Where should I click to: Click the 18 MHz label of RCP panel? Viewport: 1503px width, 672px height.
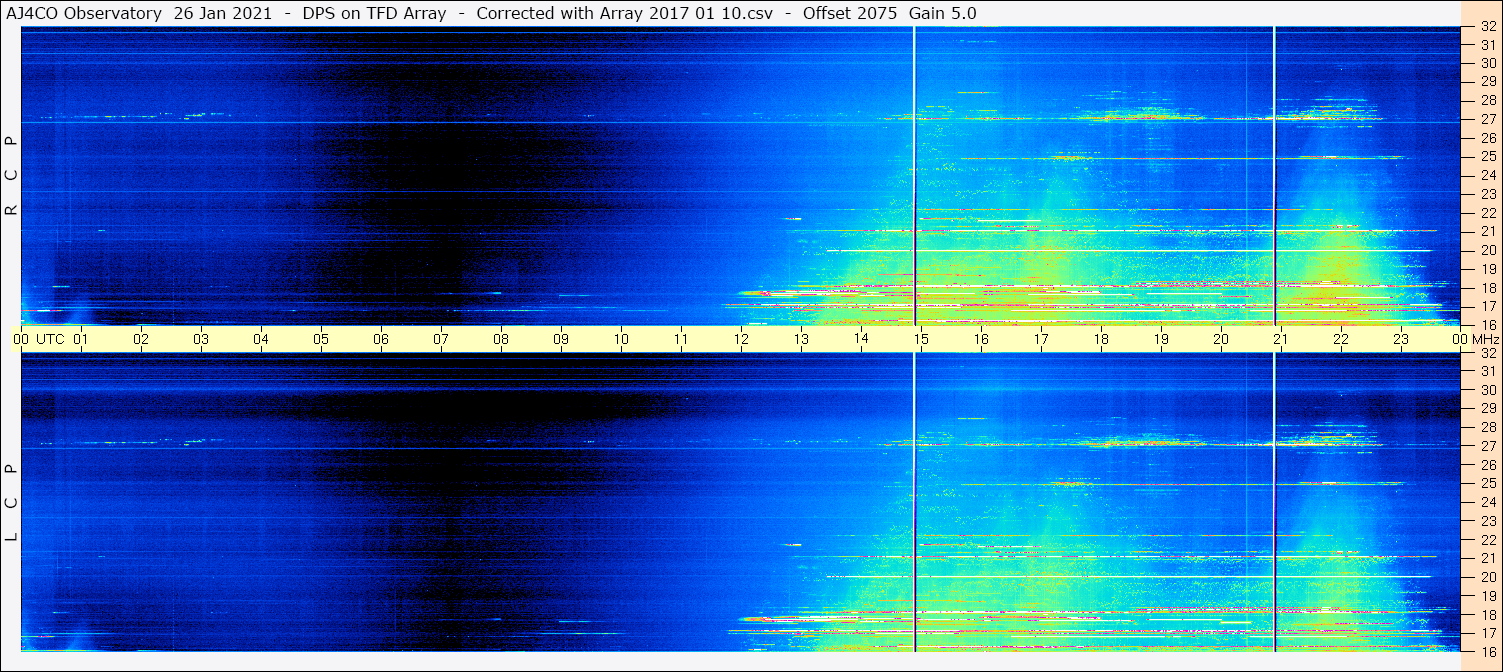coord(1487,288)
